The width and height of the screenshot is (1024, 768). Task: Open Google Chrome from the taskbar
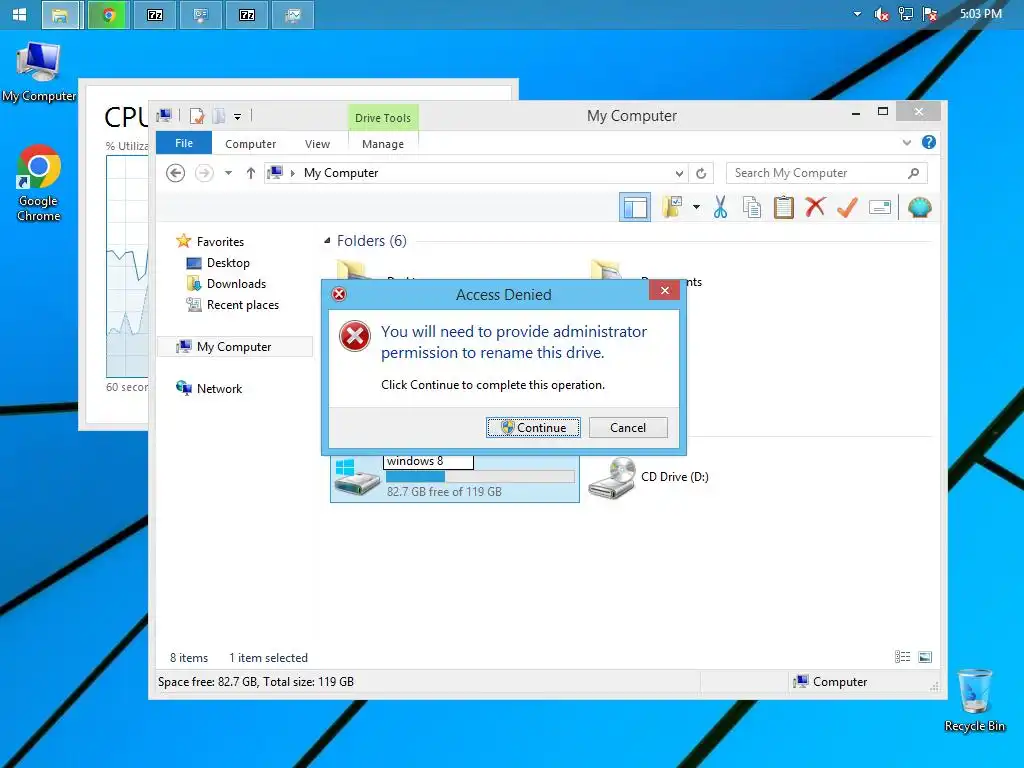(108, 15)
